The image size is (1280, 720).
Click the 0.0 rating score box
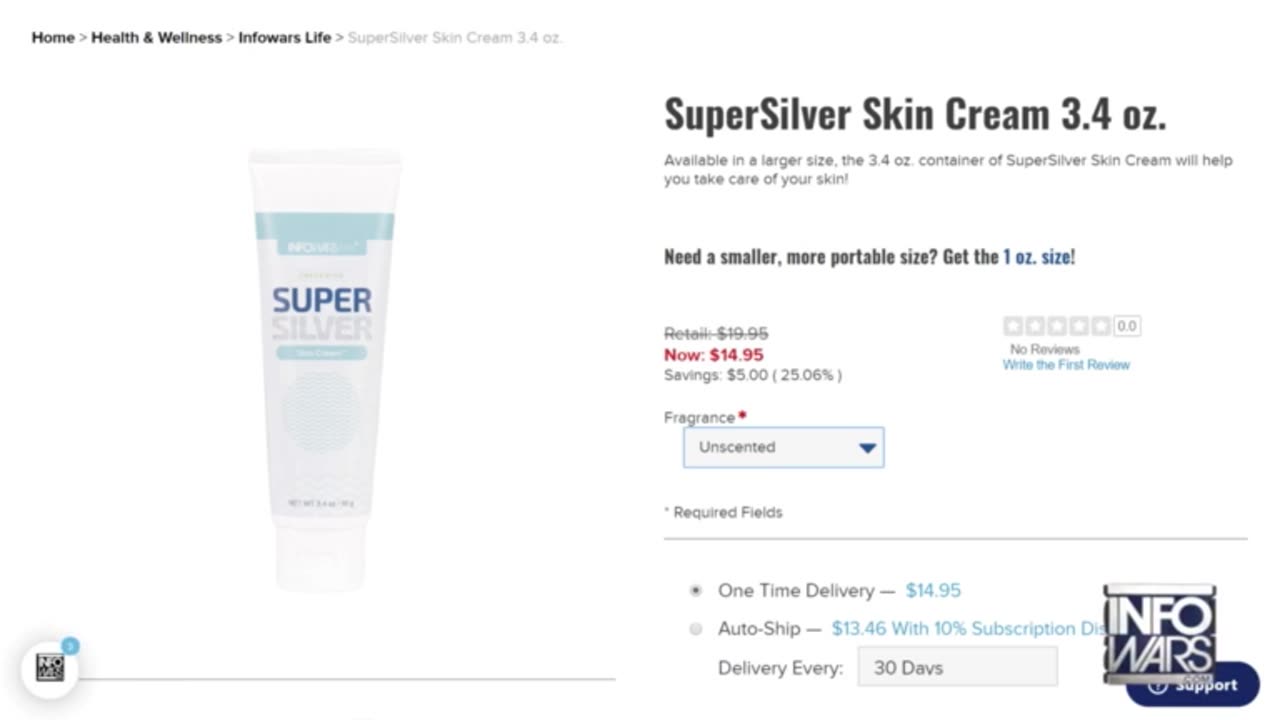pos(1127,326)
